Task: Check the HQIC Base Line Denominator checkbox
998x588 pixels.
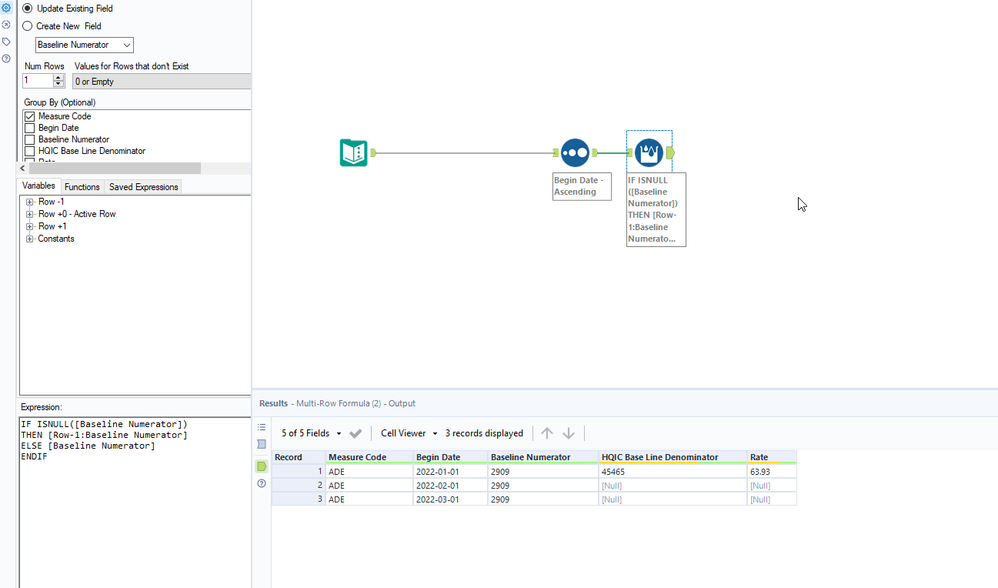Action: pyautogui.click(x=29, y=151)
